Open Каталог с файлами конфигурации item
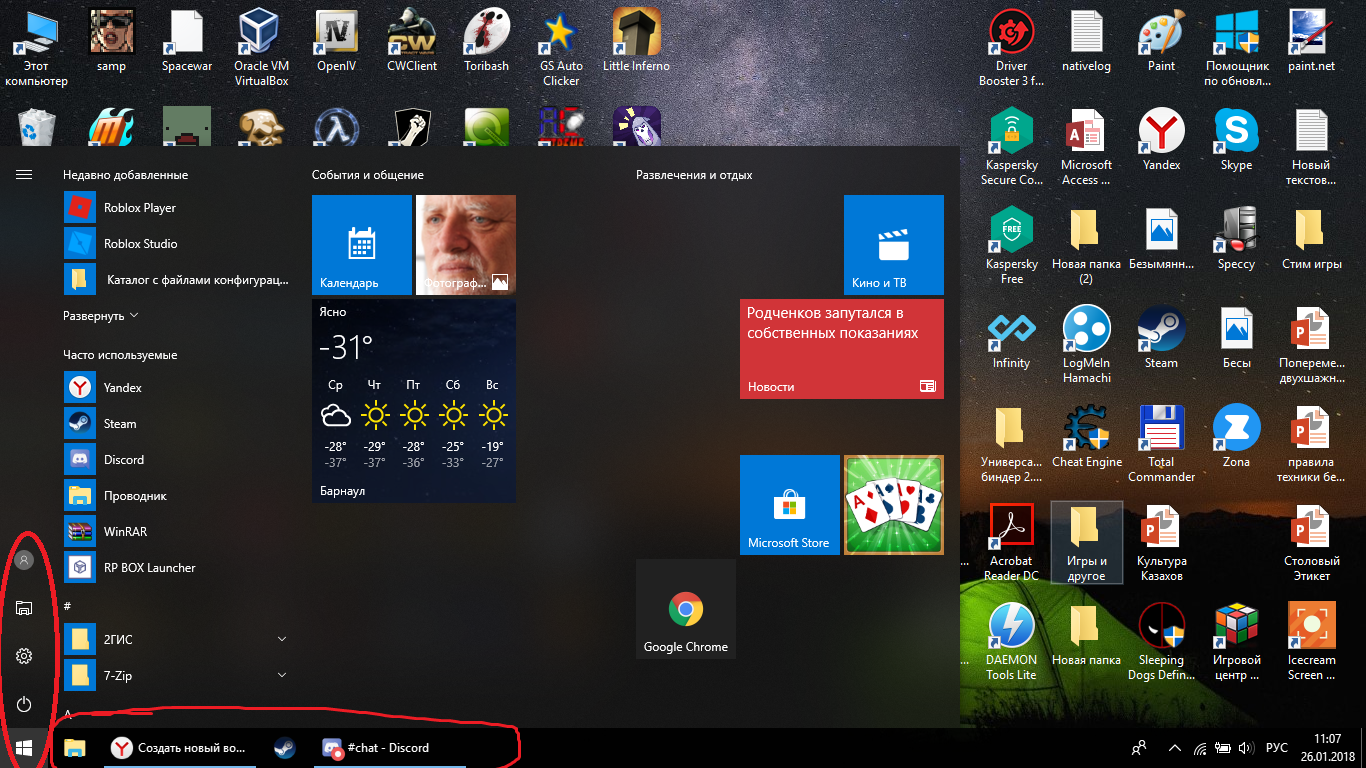1366x768 pixels. tap(178, 280)
